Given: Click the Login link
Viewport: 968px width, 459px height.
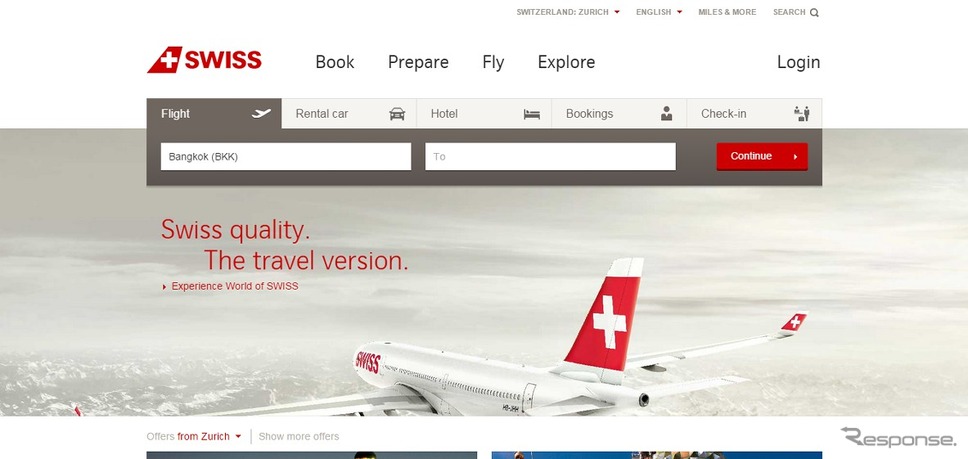Looking at the screenshot, I should coord(798,62).
